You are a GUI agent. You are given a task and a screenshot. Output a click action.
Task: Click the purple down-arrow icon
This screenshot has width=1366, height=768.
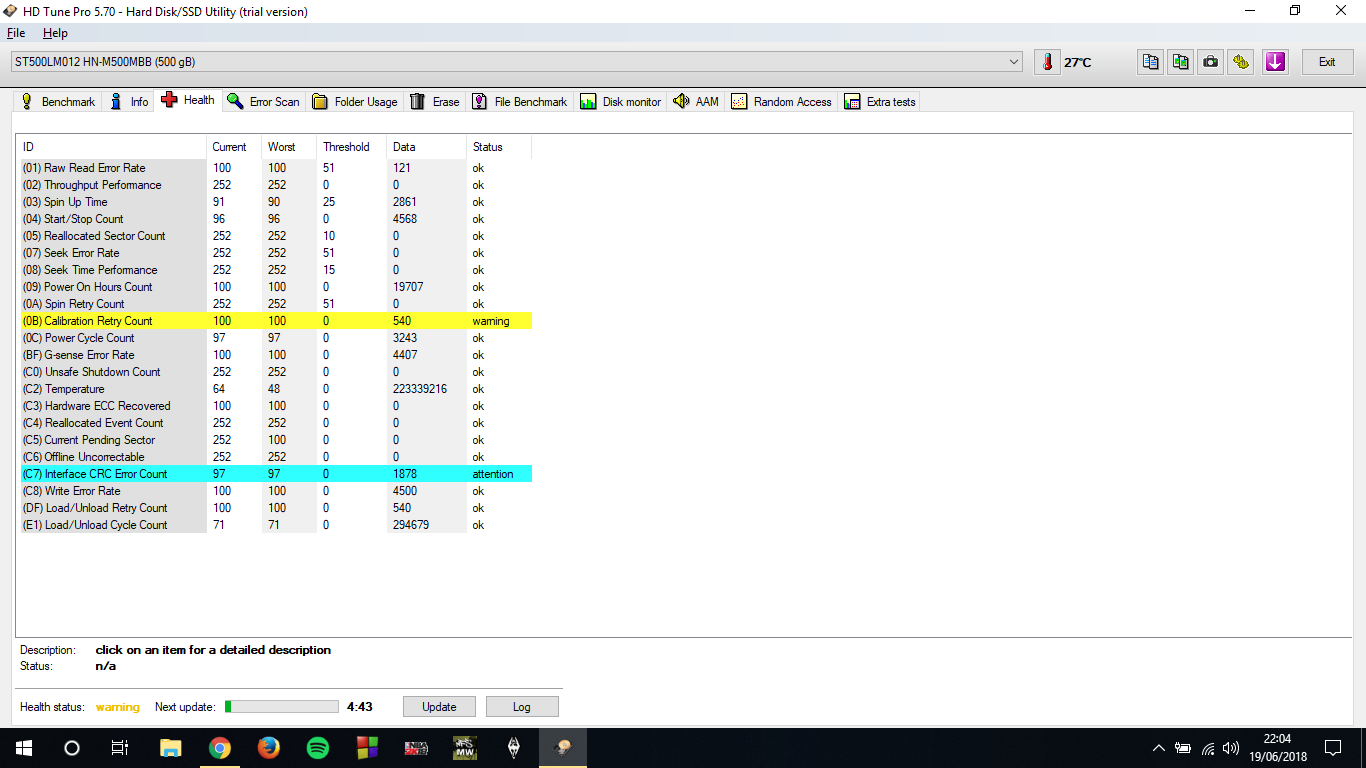pyautogui.click(x=1275, y=62)
